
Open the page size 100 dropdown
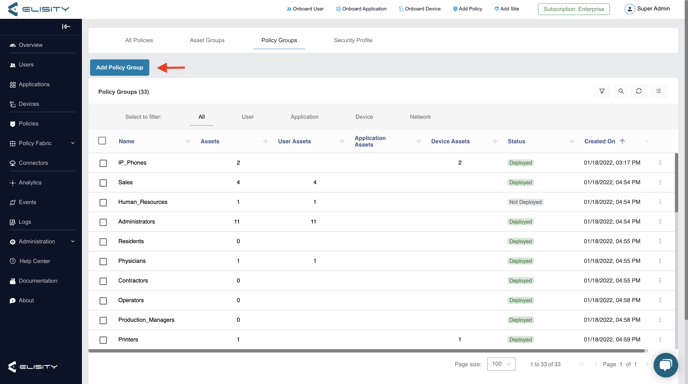pyautogui.click(x=501, y=364)
